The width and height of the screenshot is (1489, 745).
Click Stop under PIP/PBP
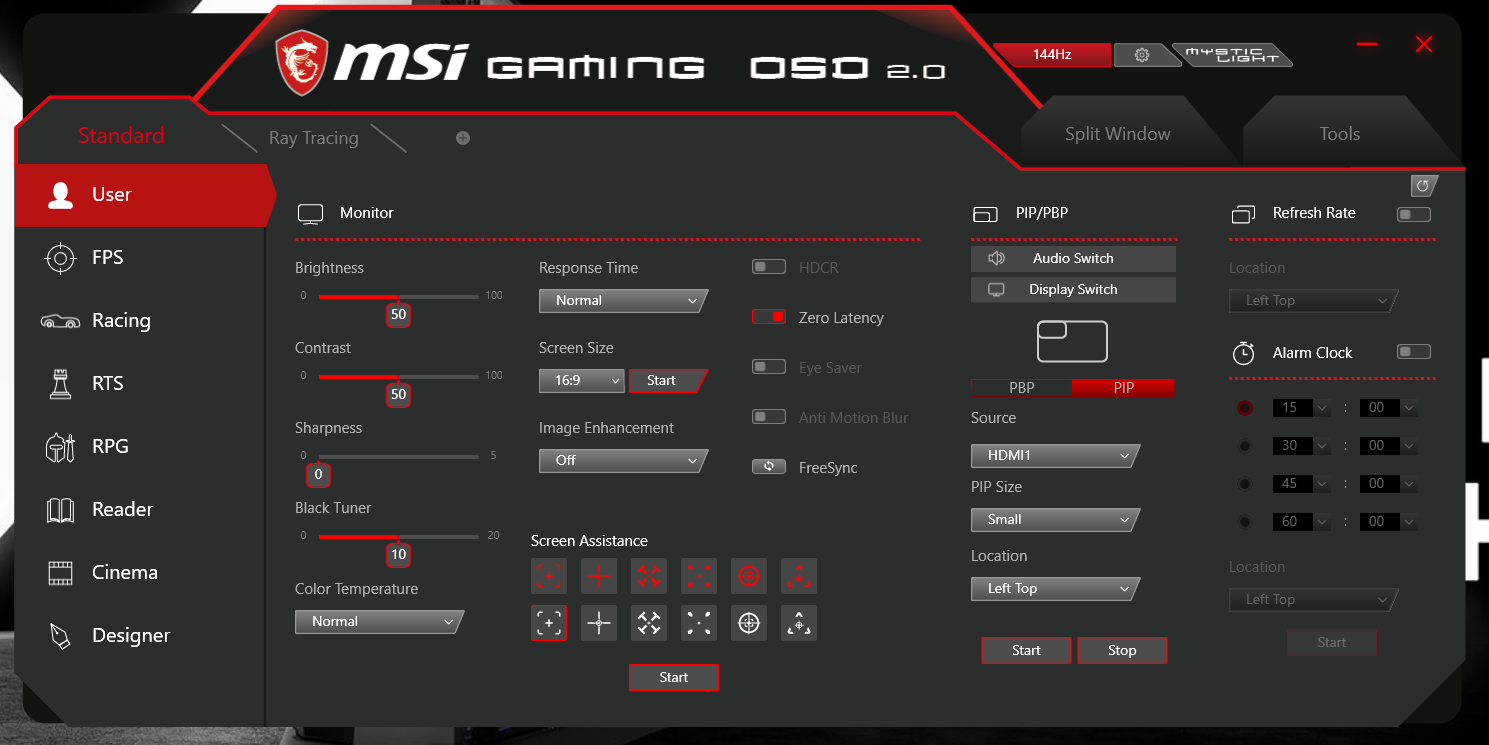click(1122, 650)
